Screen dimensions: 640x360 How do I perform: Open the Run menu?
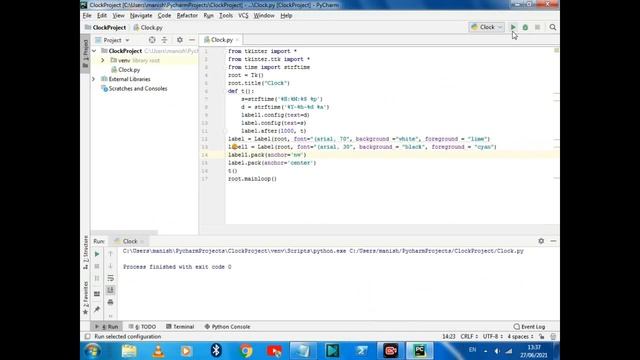209,16
